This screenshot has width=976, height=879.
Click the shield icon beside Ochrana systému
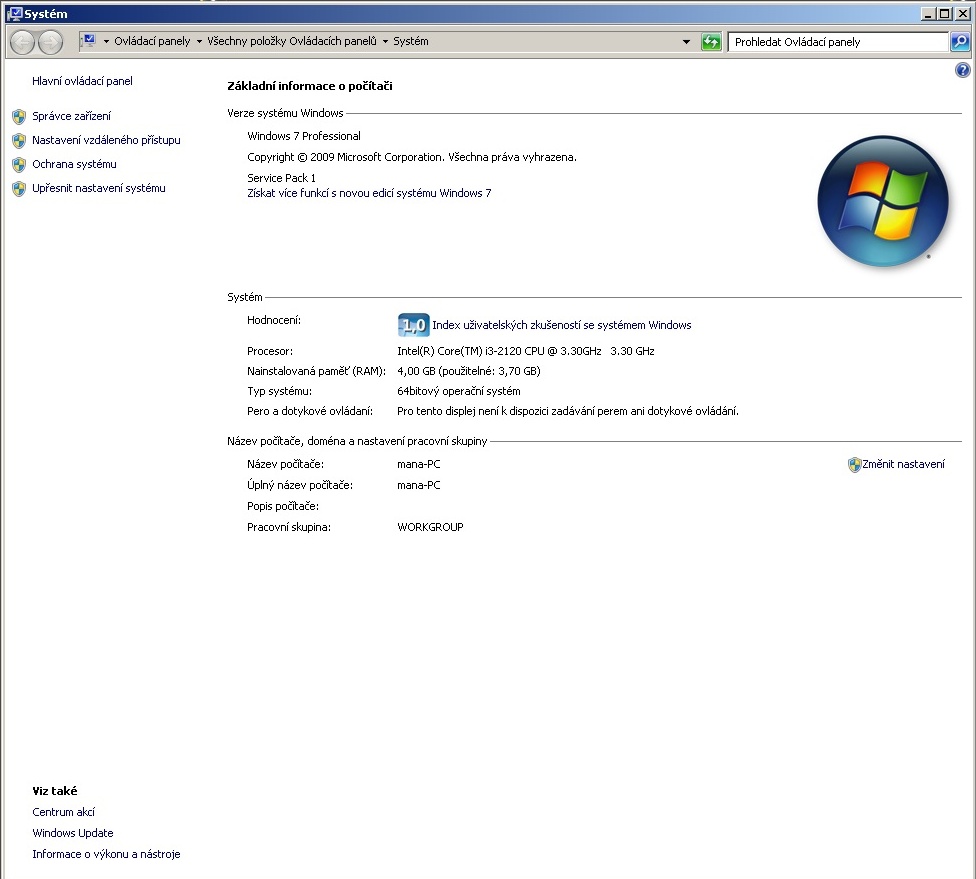pos(18,164)
